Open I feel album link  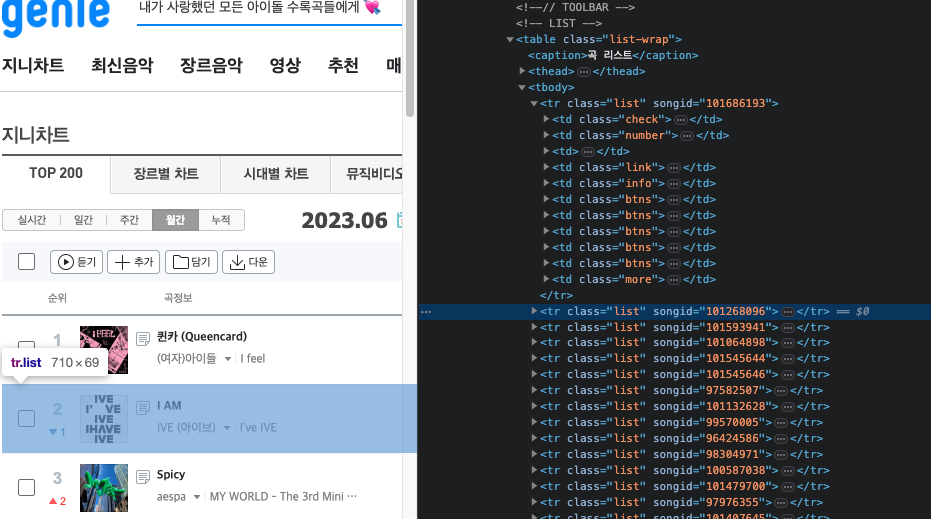(x=252, y=359)
